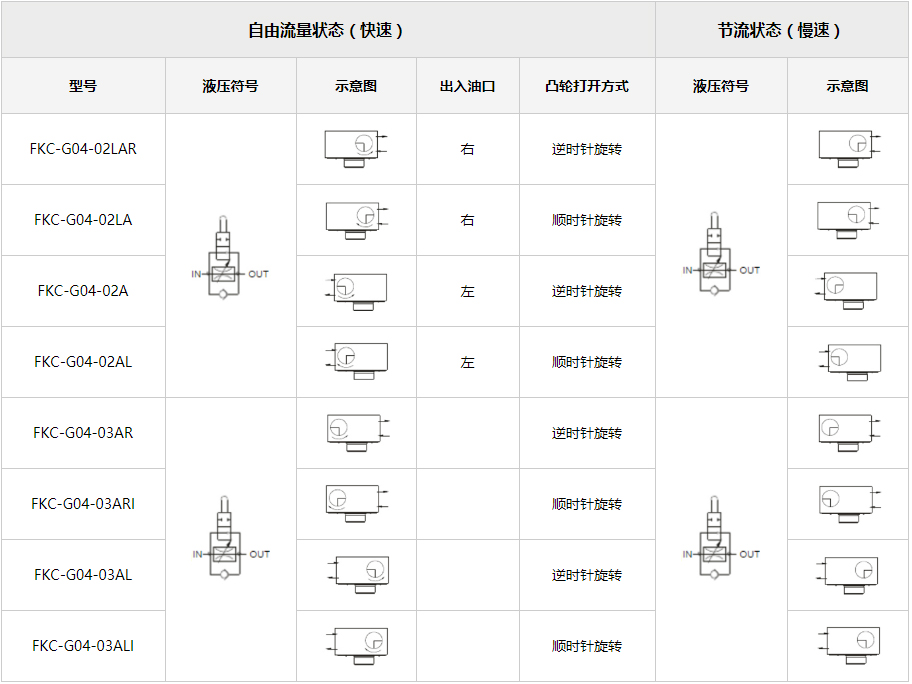
Task: Click the 出入油口 column header
Action: coord(467,86)
